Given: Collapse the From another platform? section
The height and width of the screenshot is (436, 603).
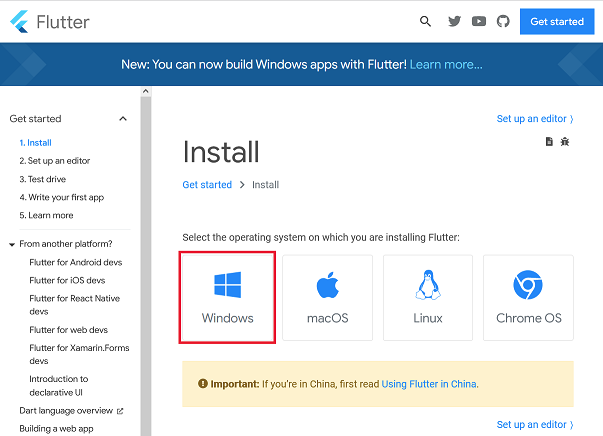Looking at the screenshot, I should [x=12, y=245].
